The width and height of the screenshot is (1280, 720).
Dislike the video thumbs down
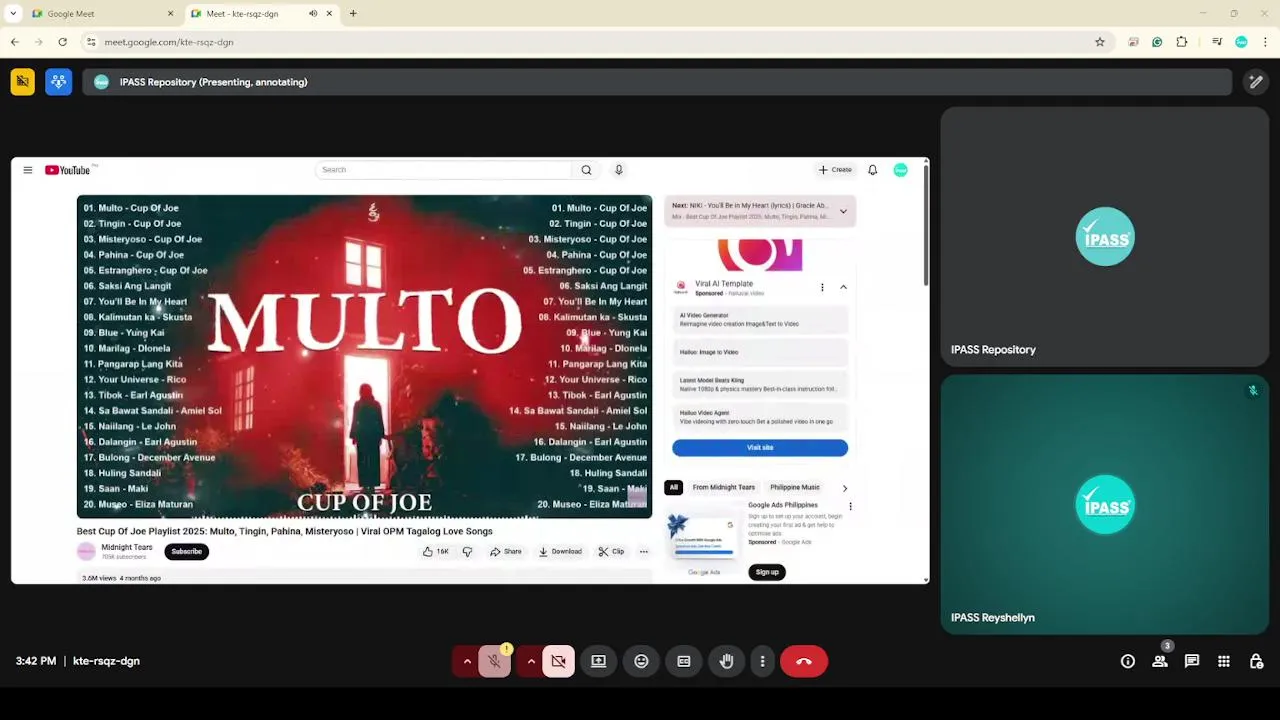pyautogui.click(x=467, y=552)
